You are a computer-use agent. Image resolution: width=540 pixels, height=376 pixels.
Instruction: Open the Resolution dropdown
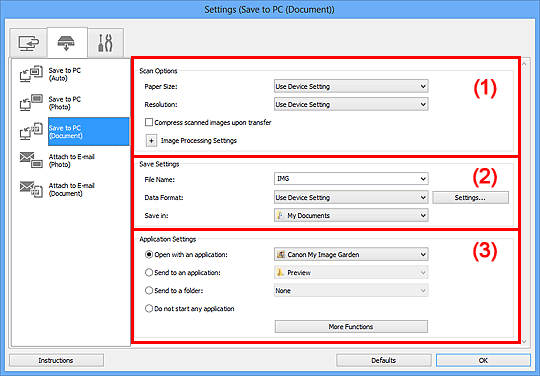(351, 104)
